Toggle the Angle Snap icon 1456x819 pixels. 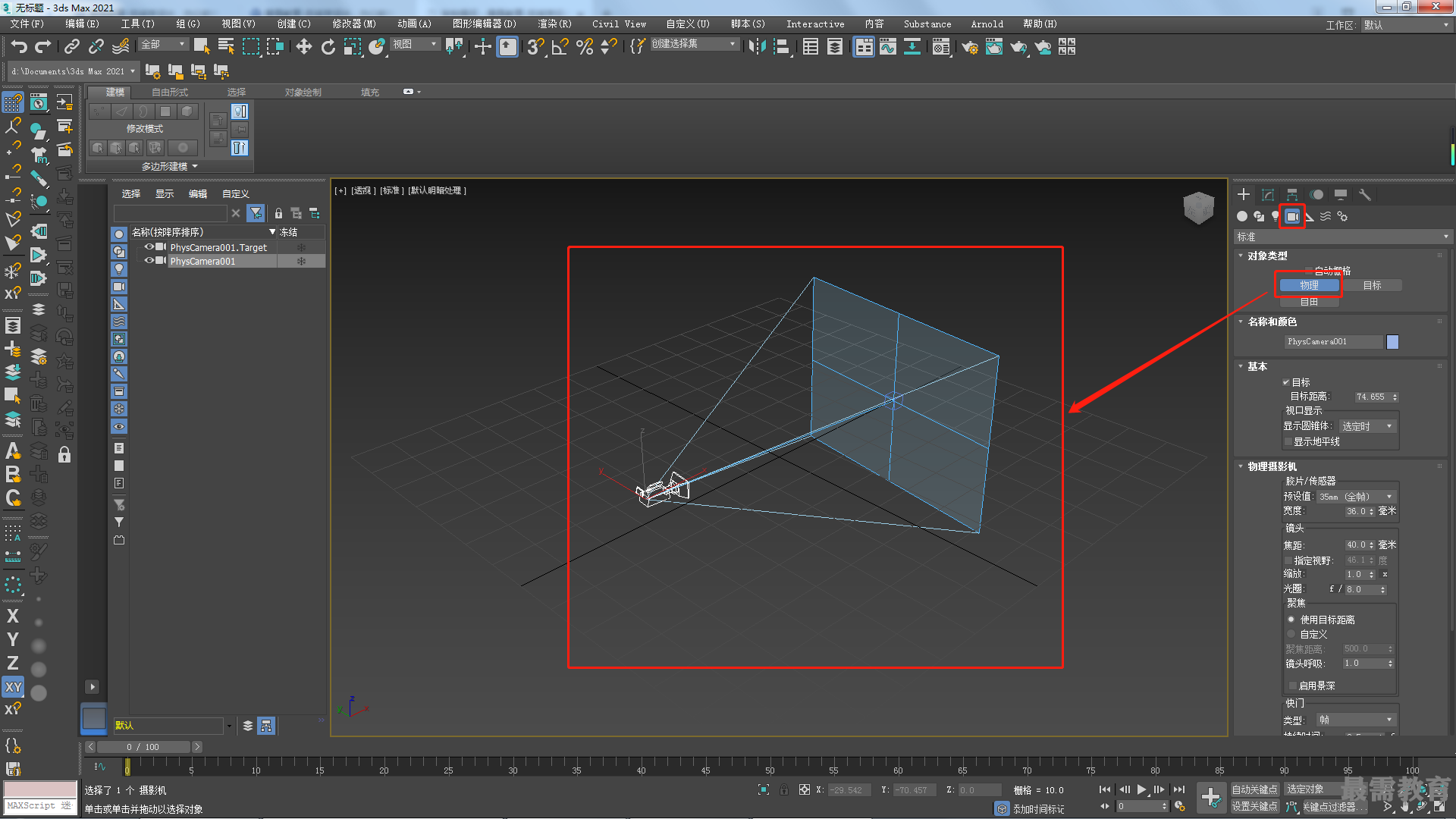[x=560, y=47]
